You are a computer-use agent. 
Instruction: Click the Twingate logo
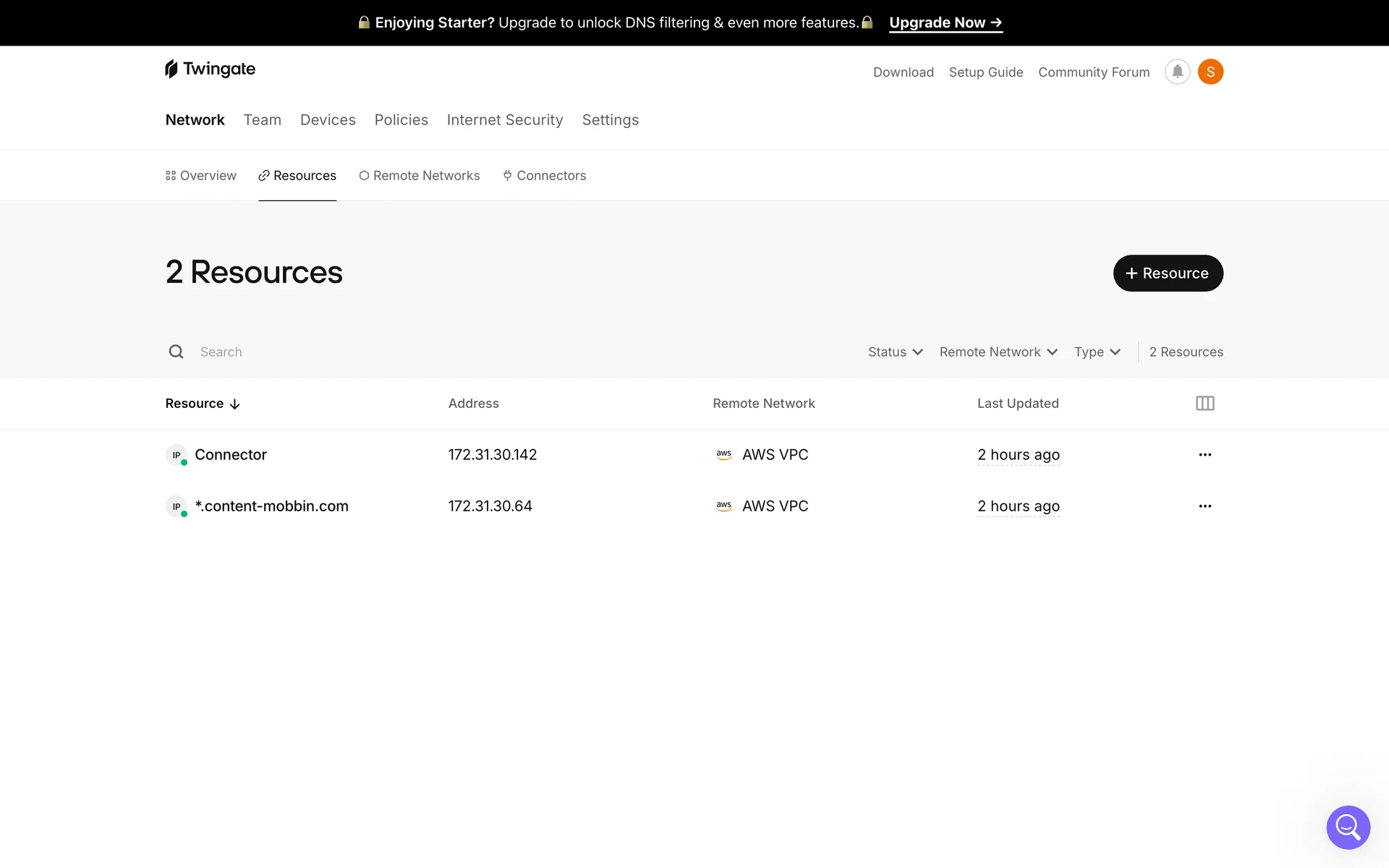[210, 69]
